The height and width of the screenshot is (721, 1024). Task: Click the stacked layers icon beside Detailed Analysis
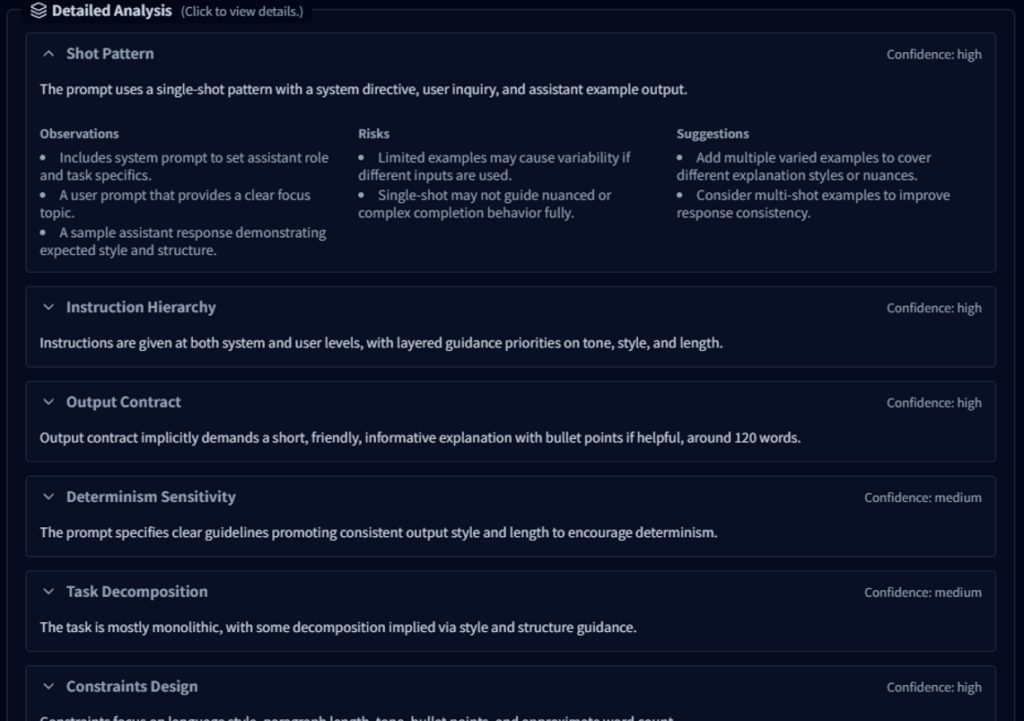tap(38, 12)
